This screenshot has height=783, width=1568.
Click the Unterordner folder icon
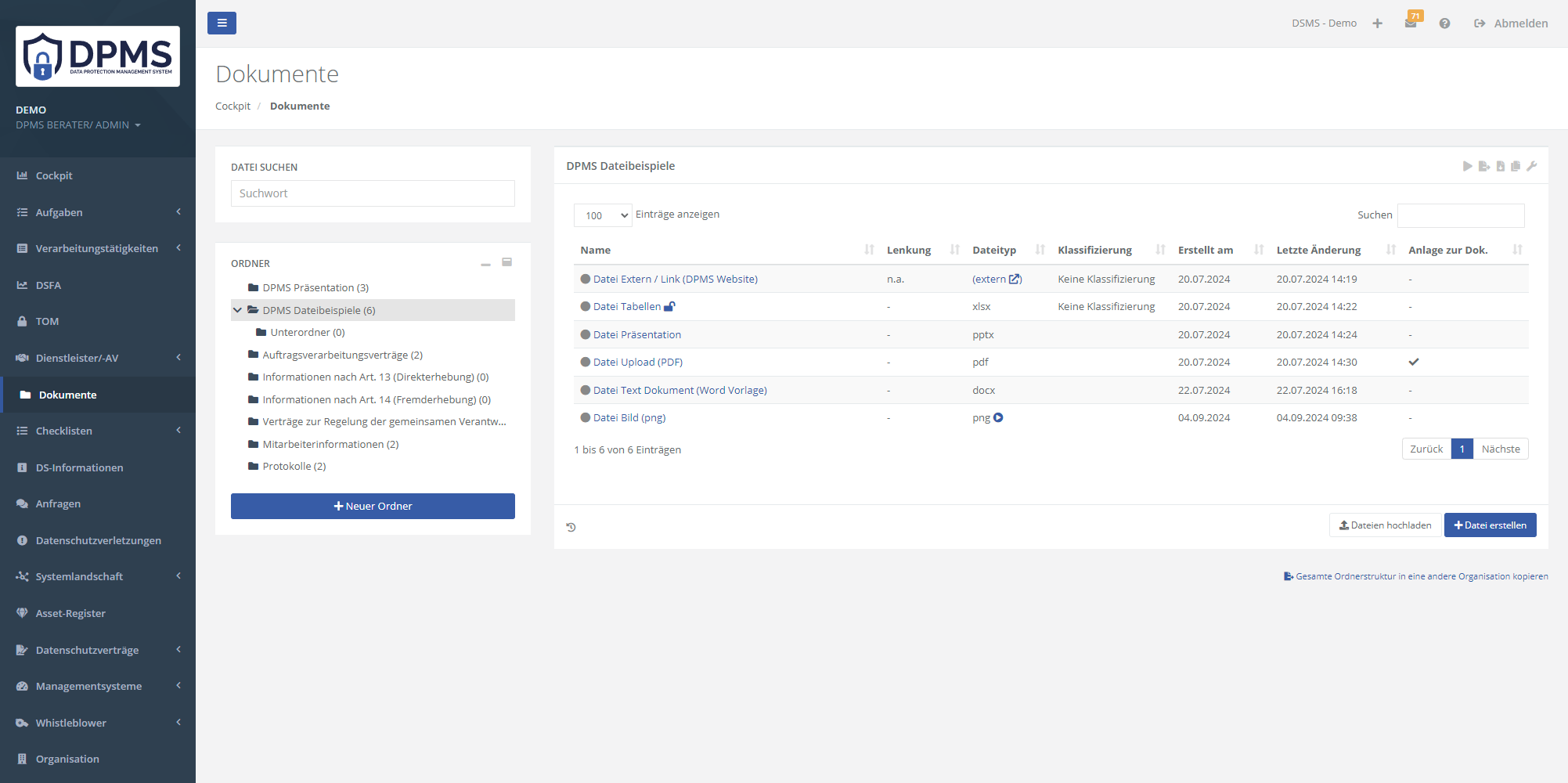click(261, 332)
